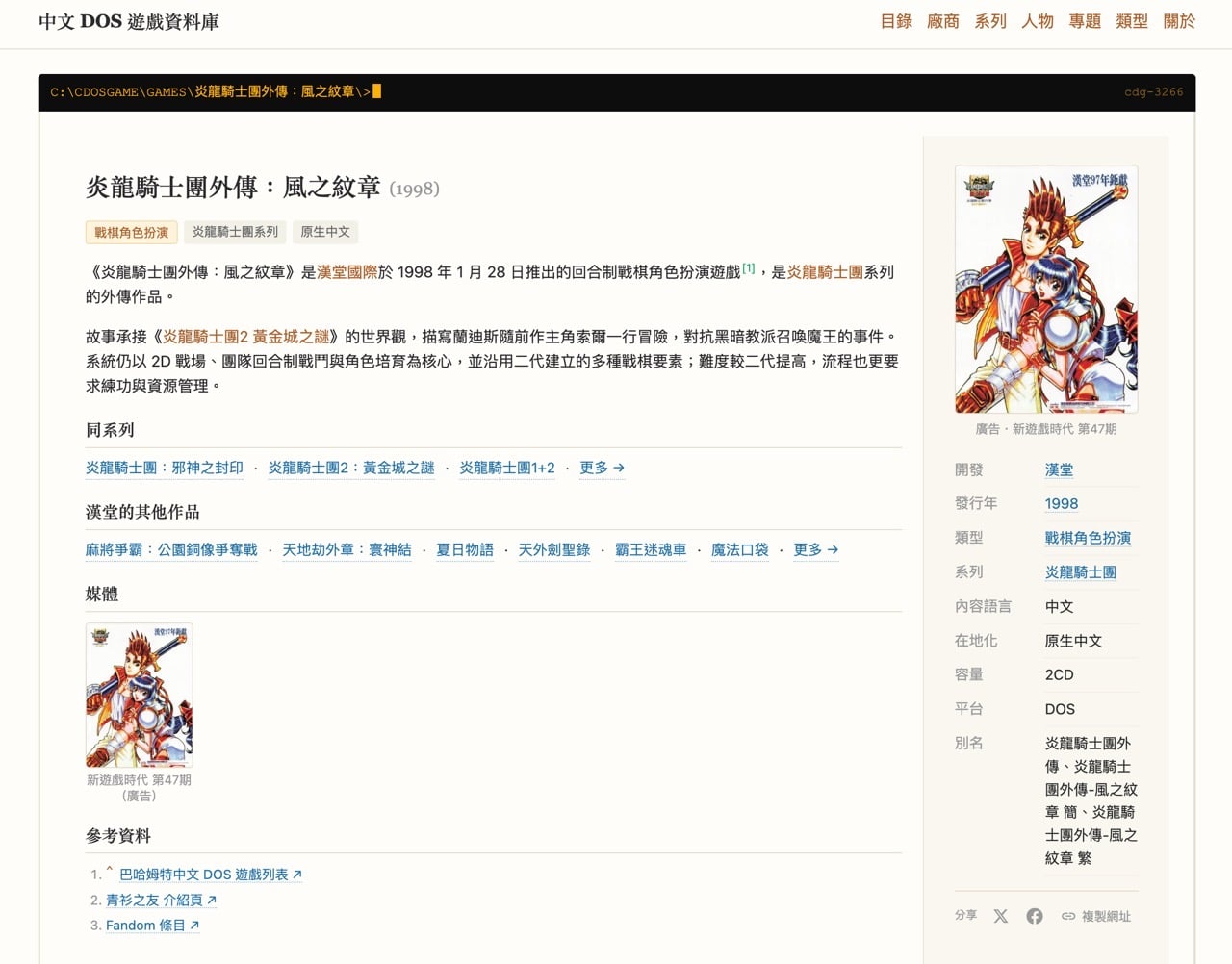Go to site home 中文 DOS 遊戲資料庫

[x=129, y=21]
